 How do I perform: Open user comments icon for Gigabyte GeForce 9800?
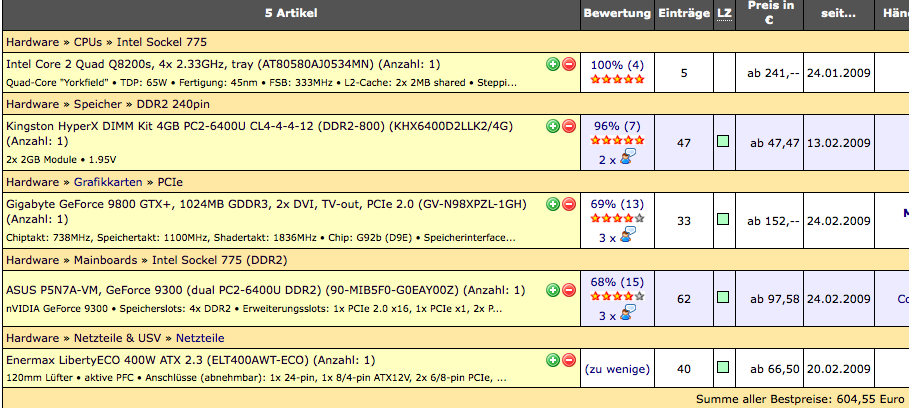click(628, 236)
